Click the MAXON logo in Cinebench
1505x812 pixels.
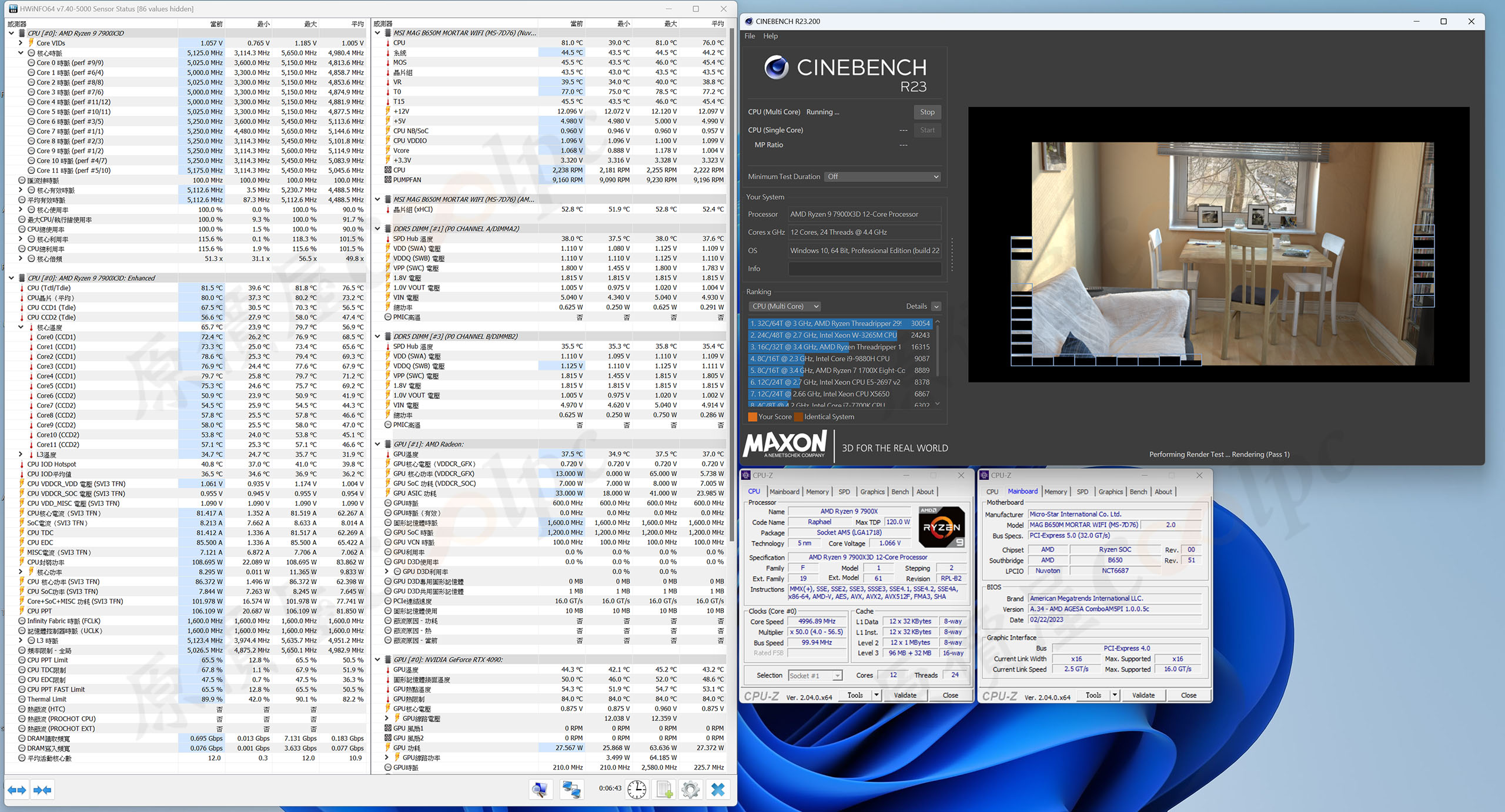(x=785, y=444)
